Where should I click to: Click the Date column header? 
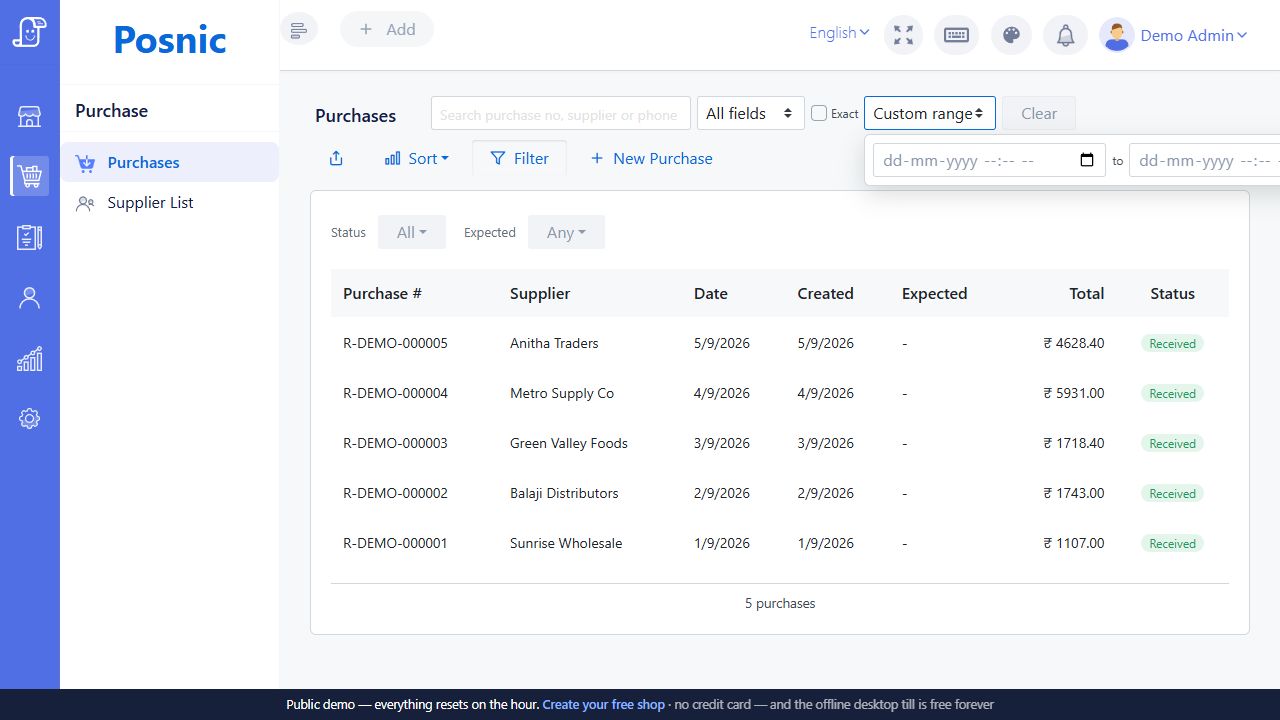click(711, 293)
